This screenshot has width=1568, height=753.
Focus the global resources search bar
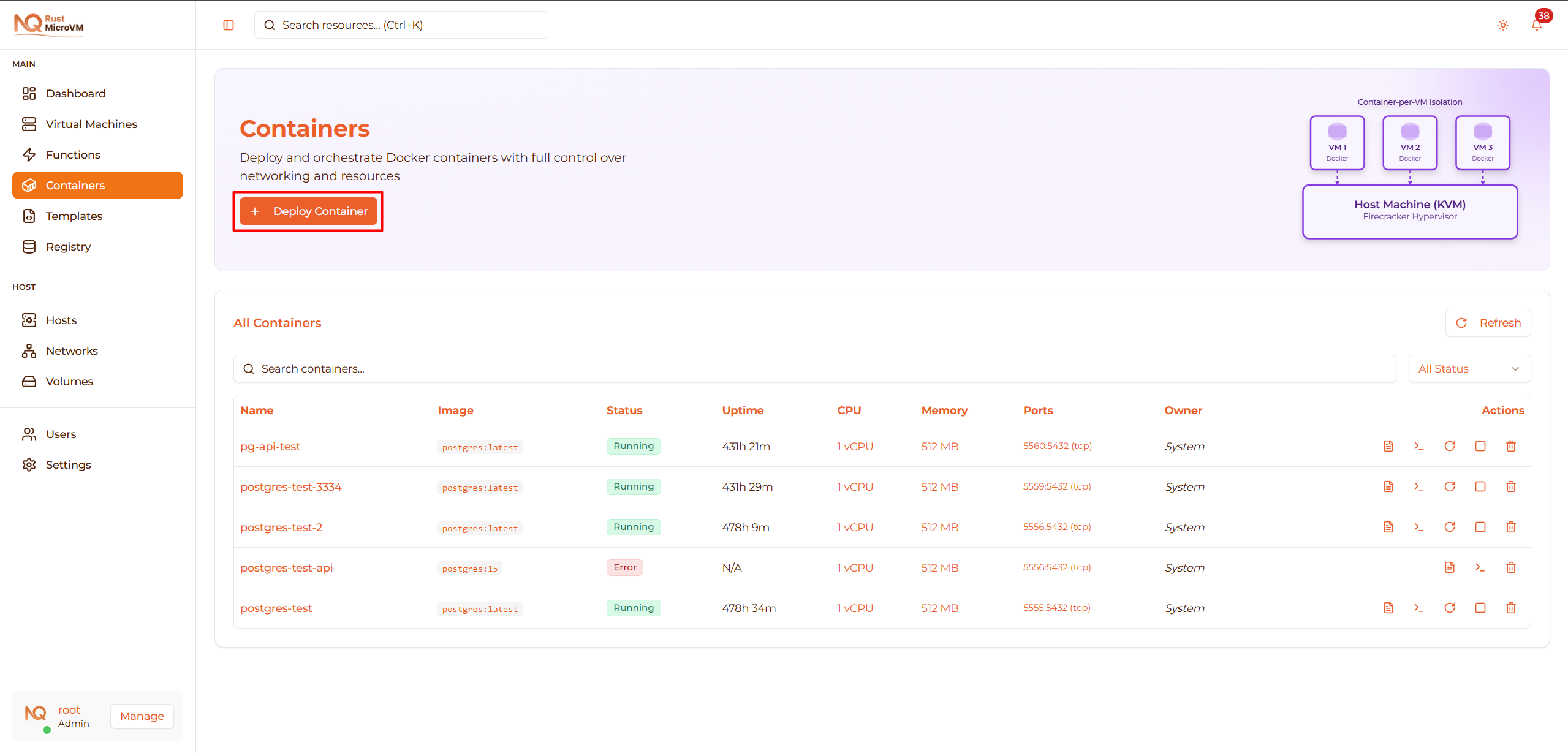401,25
